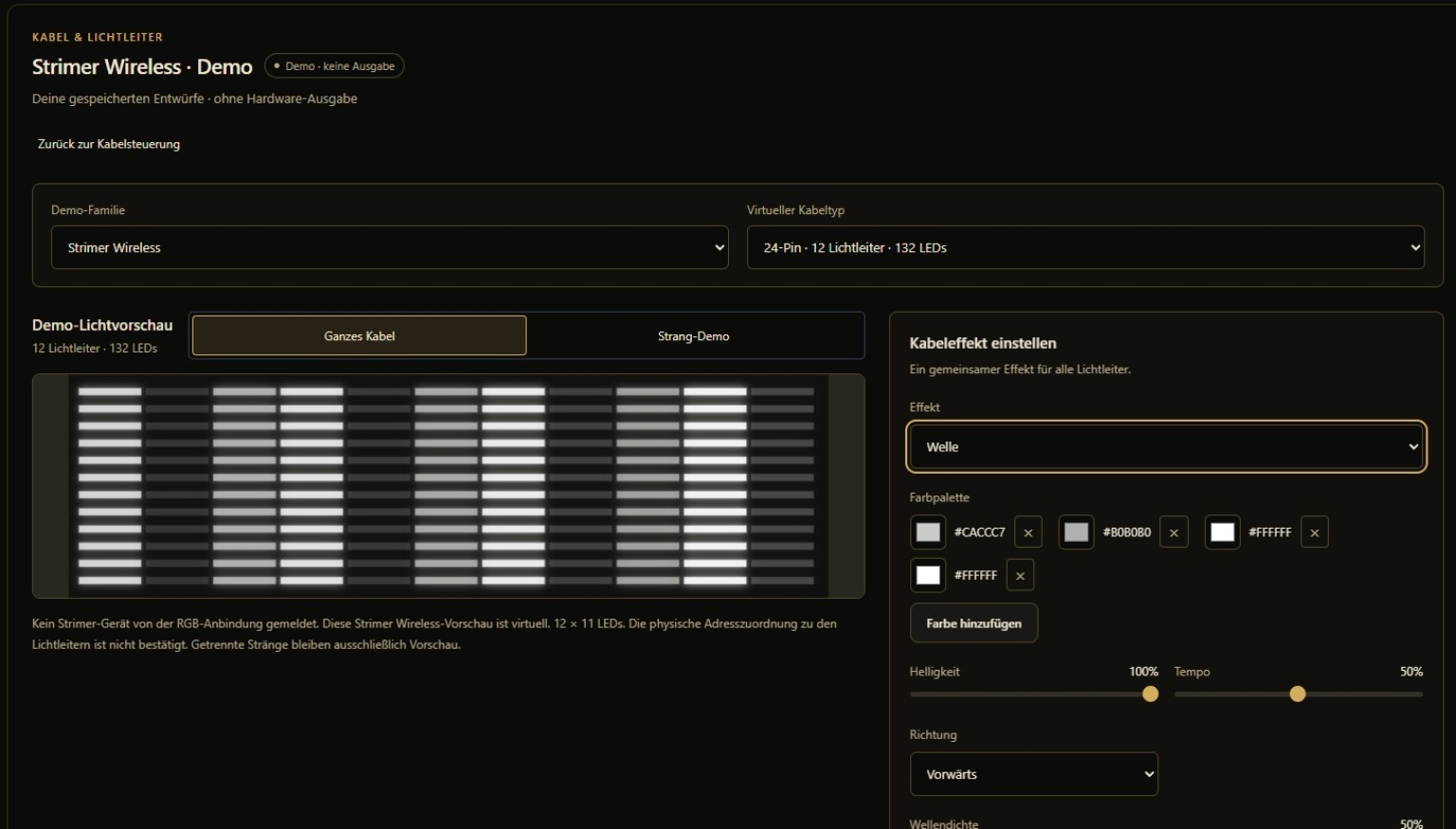This screenshot has width=1456, height=829.
Task: Click the Demo-Lichtvorschau heading
Action: pyautogui.click(x=102, y=325)
